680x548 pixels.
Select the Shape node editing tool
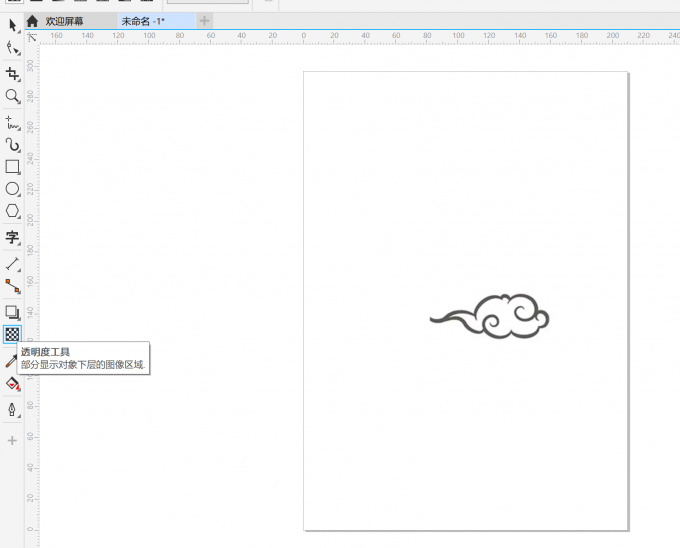(12, 48)
